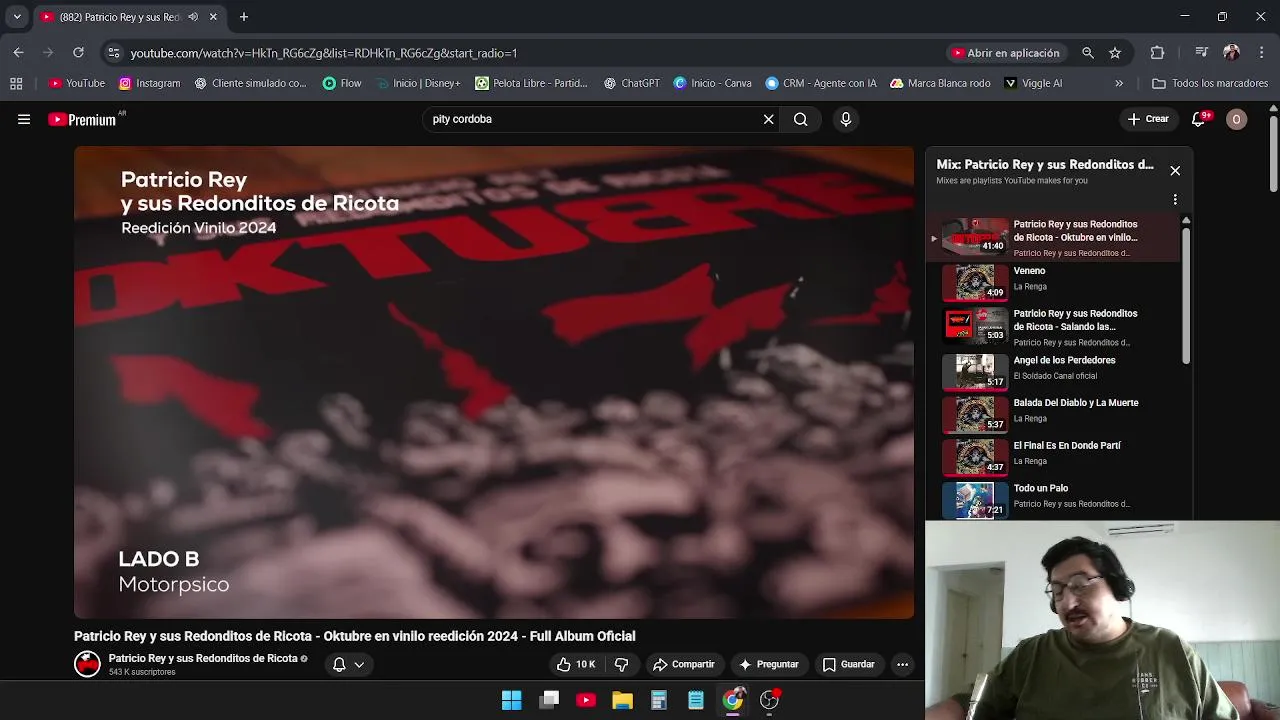Play Veneno by La Renga from mix
This screenshot has width=1280, height=720.
pos(1054,283)
